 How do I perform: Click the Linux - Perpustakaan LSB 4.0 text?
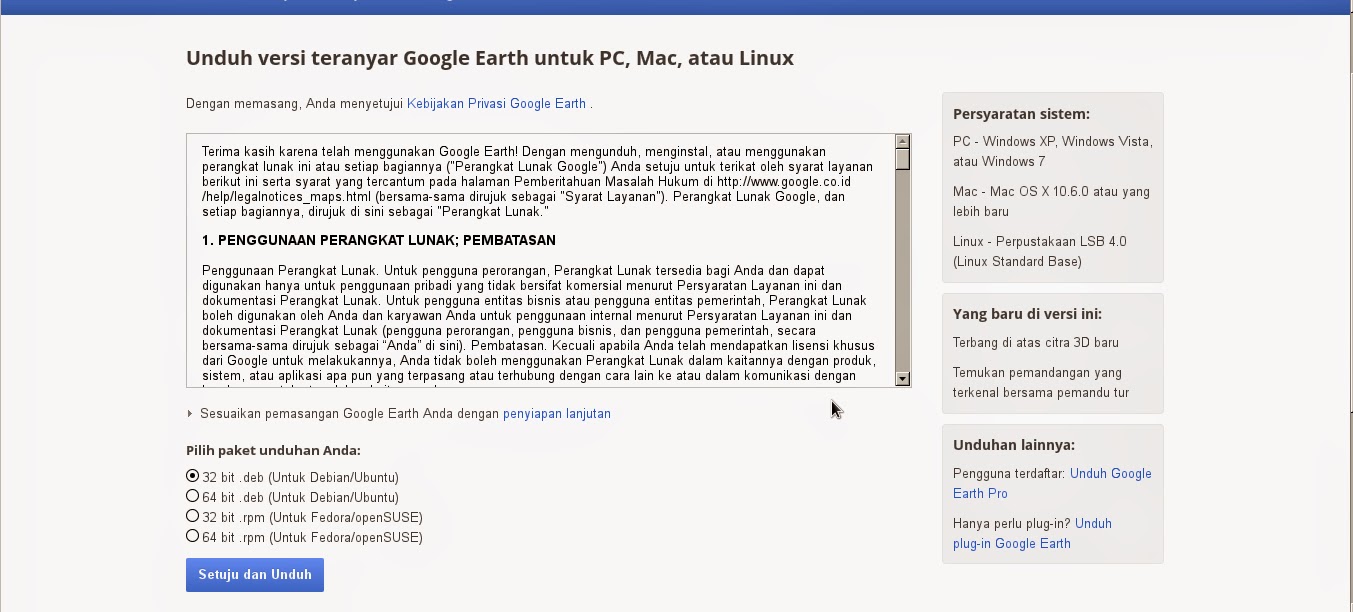click(x=1040, y=242)
